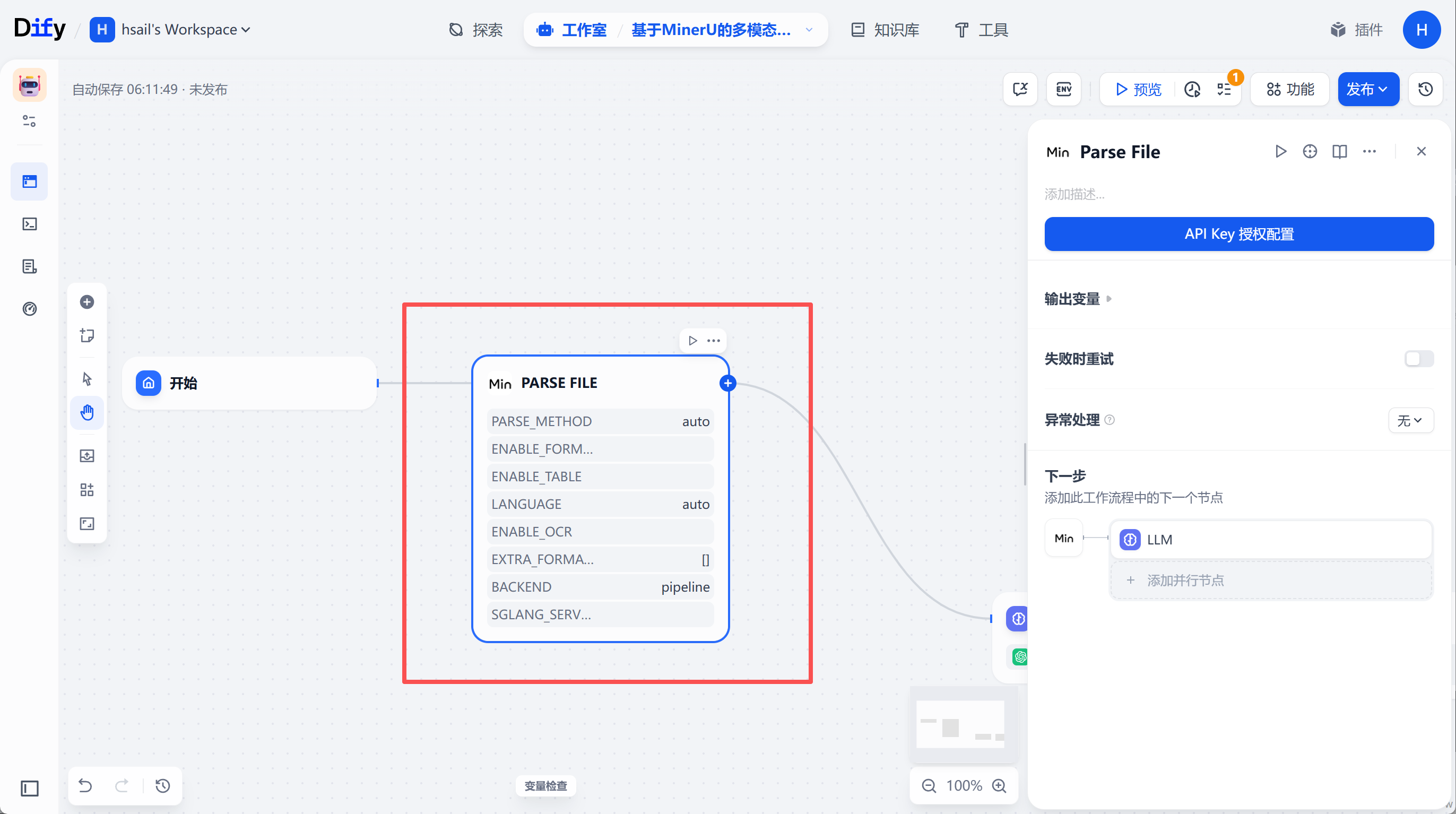Open the help book icon in panel

coord(1340,151)
